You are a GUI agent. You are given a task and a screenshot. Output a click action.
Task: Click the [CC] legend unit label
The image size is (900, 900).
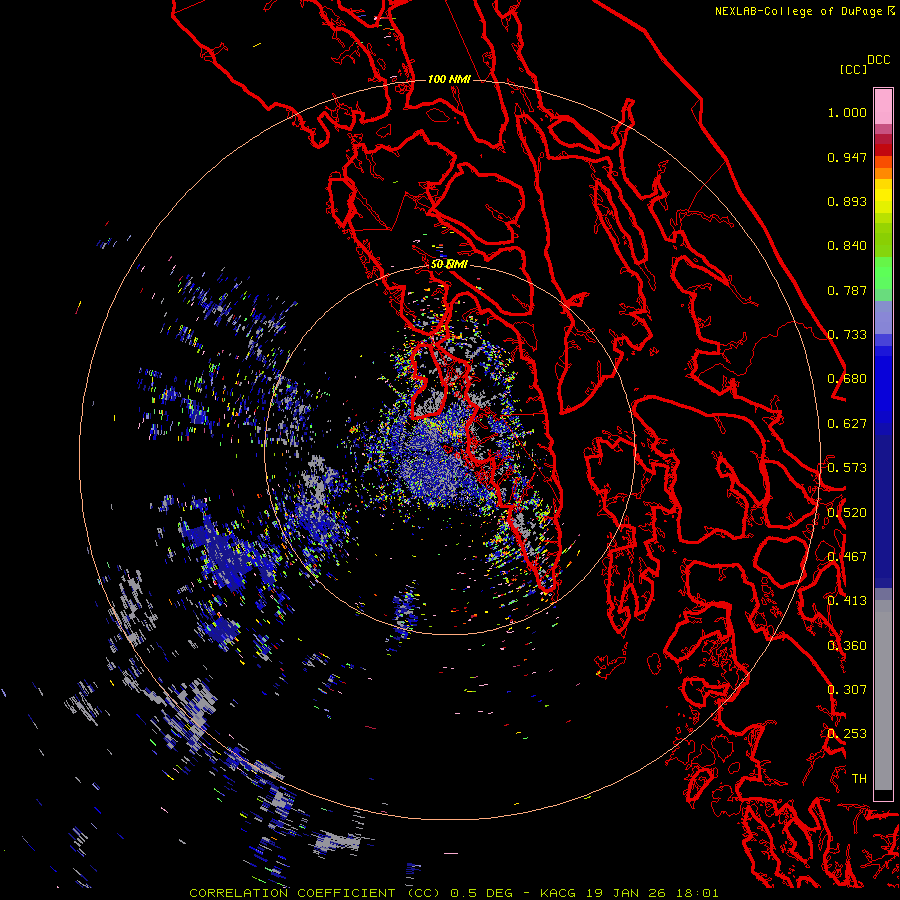(x=852, y=69)
